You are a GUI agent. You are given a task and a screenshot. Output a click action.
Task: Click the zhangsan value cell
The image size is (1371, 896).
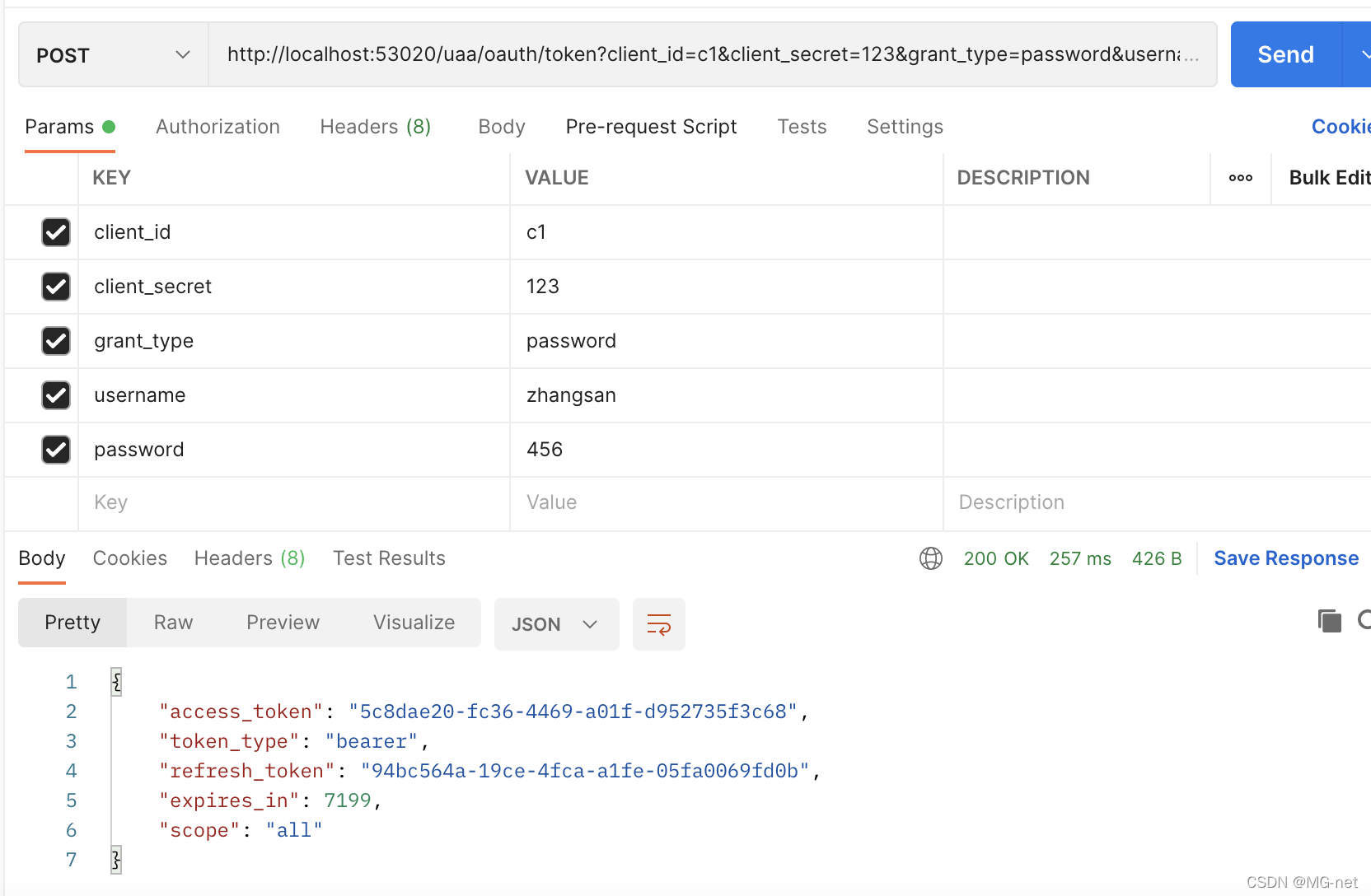pos(727,395)
